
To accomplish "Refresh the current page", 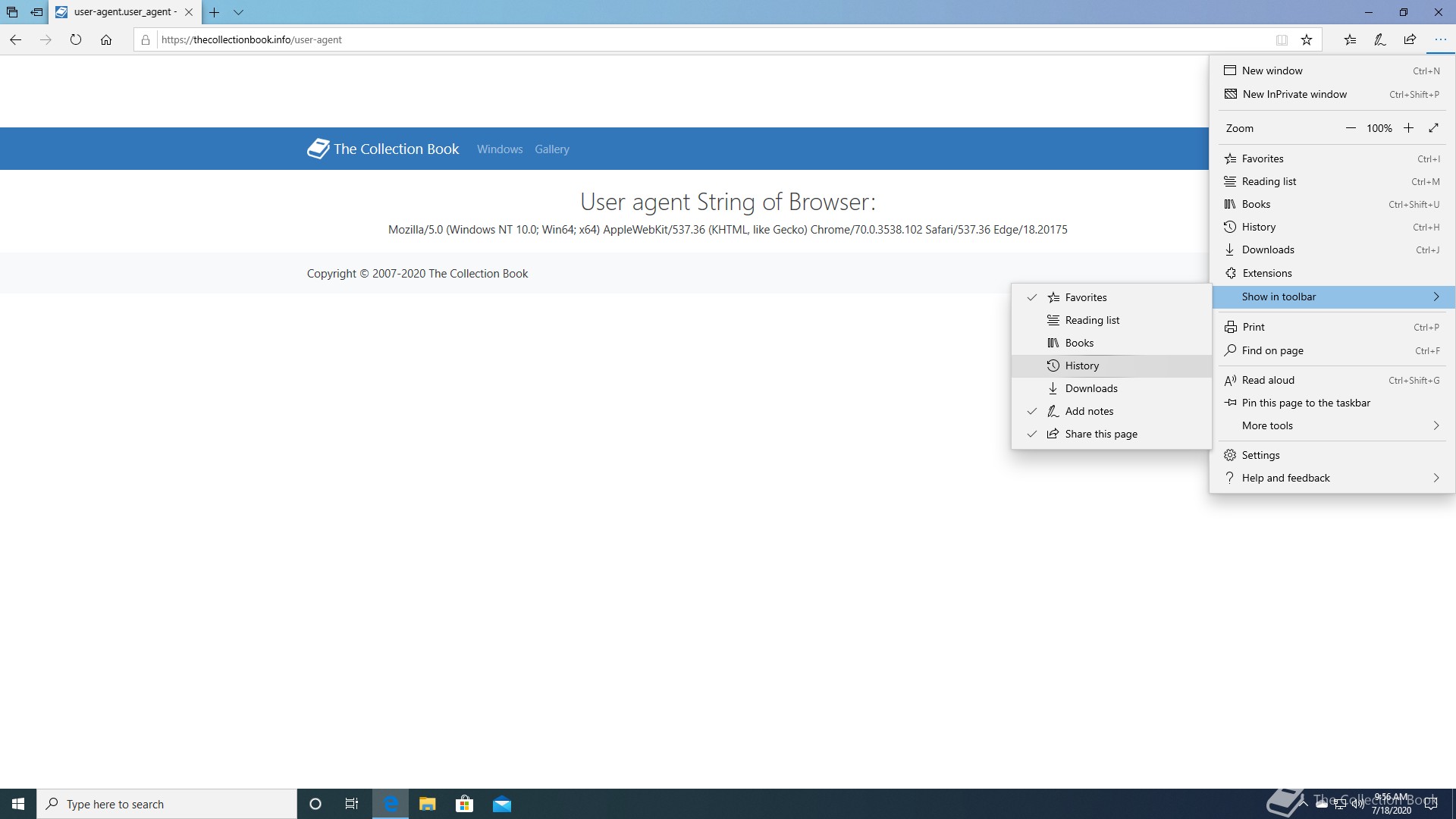I will click(x=76, y=39).
